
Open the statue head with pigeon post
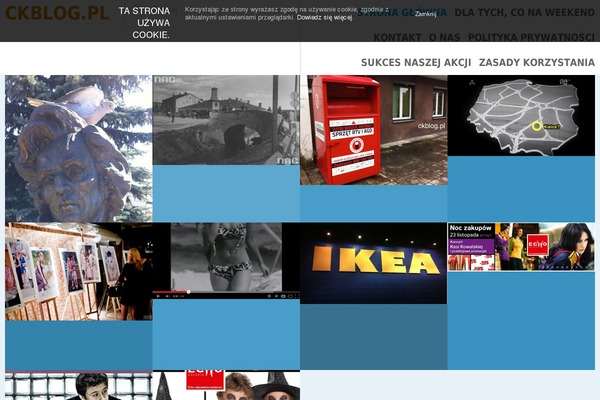[x=78, y=149]
